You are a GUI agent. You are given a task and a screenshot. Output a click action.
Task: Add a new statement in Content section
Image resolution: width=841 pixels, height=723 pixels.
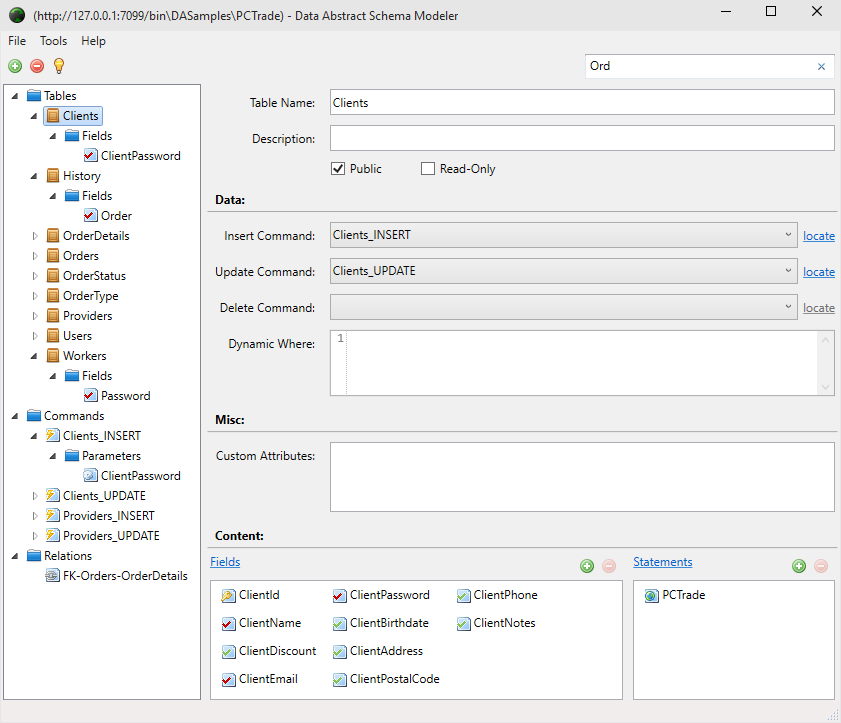[799, 566]
